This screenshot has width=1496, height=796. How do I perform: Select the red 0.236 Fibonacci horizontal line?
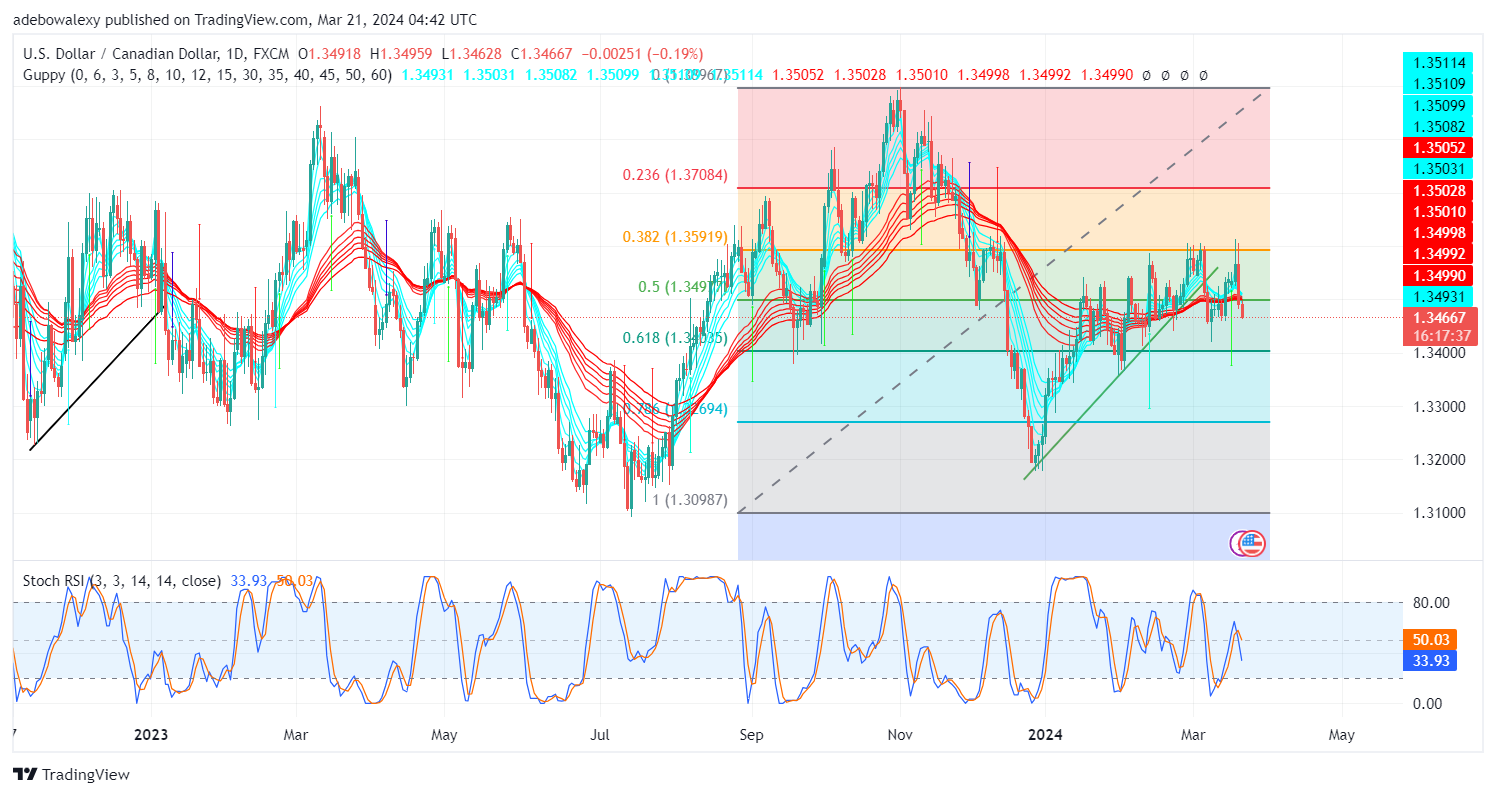coord(1003,188)
